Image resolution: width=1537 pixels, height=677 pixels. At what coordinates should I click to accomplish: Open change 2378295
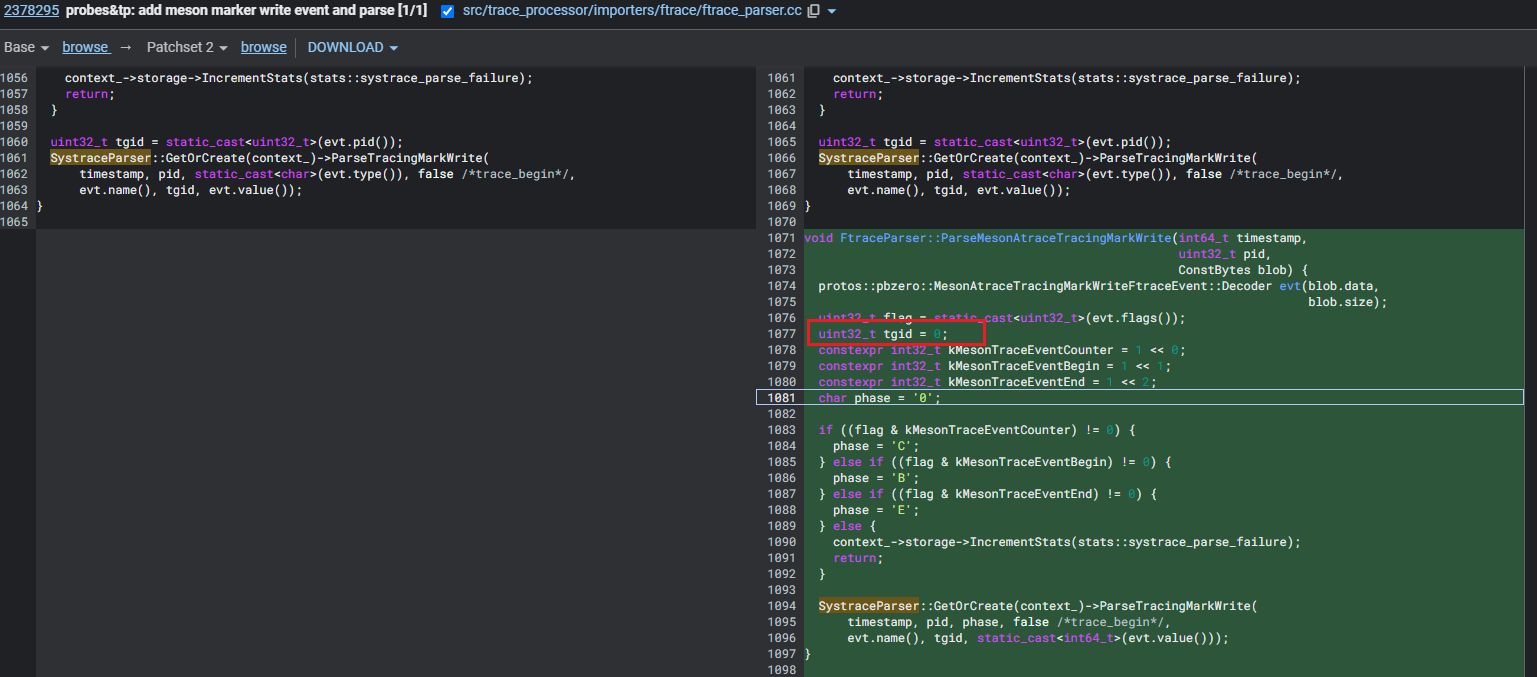pos(30,13)
